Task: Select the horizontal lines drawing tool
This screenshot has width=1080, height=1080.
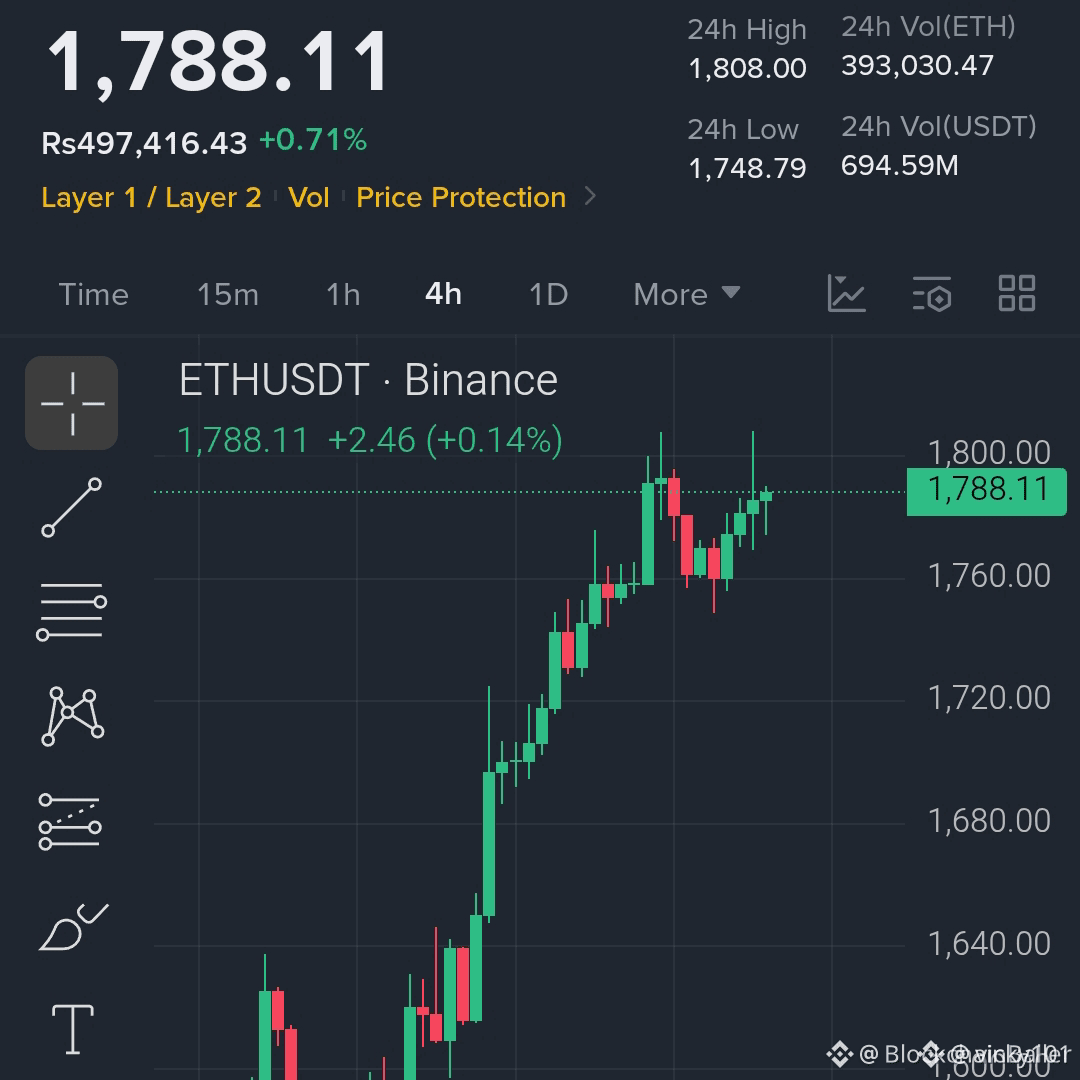Action: coord(72,612)
